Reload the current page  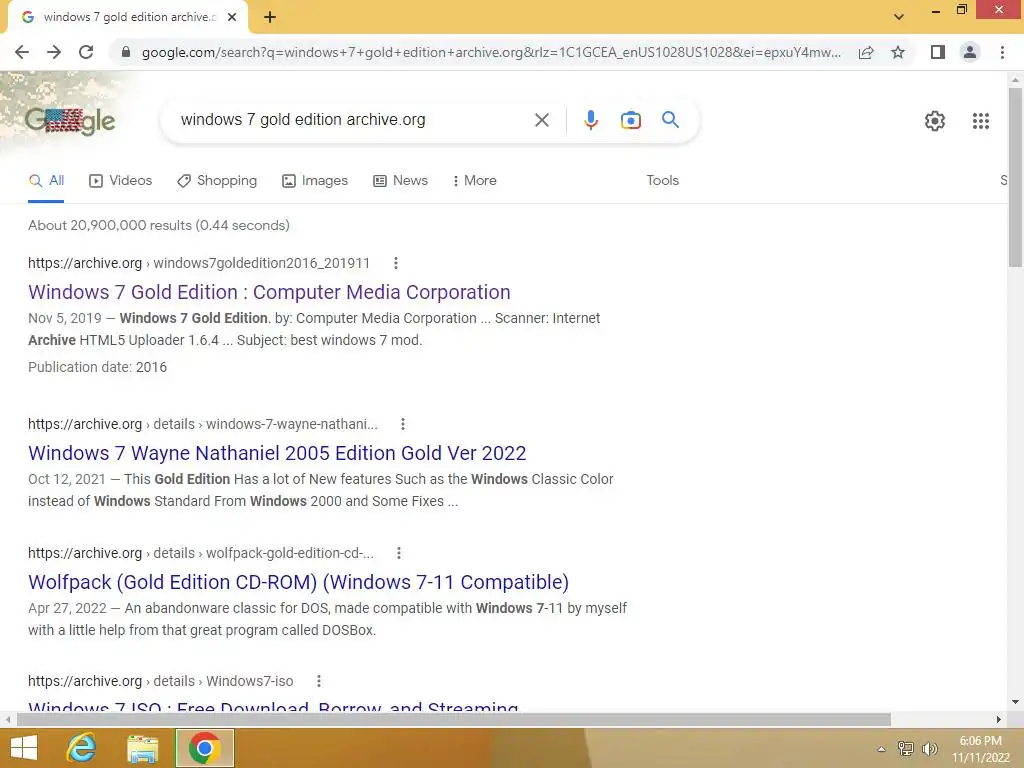86,52
